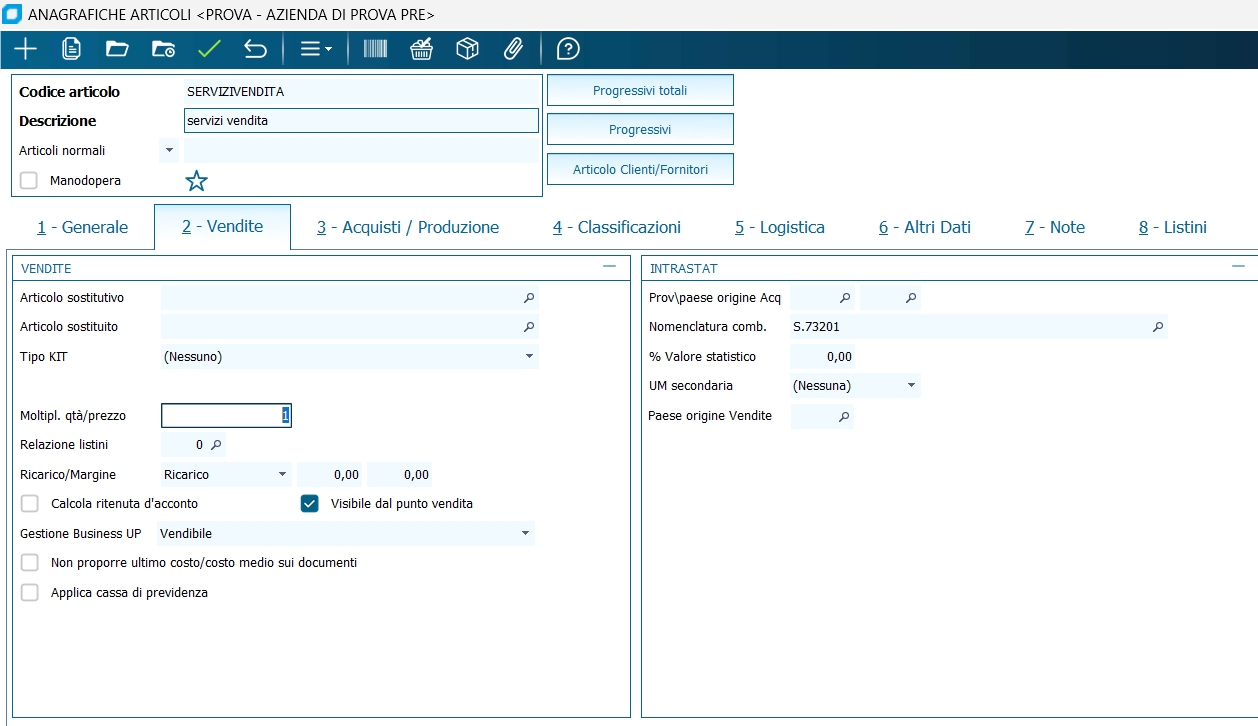Open the 5 - Logistica tab

(x=779, y=228)
